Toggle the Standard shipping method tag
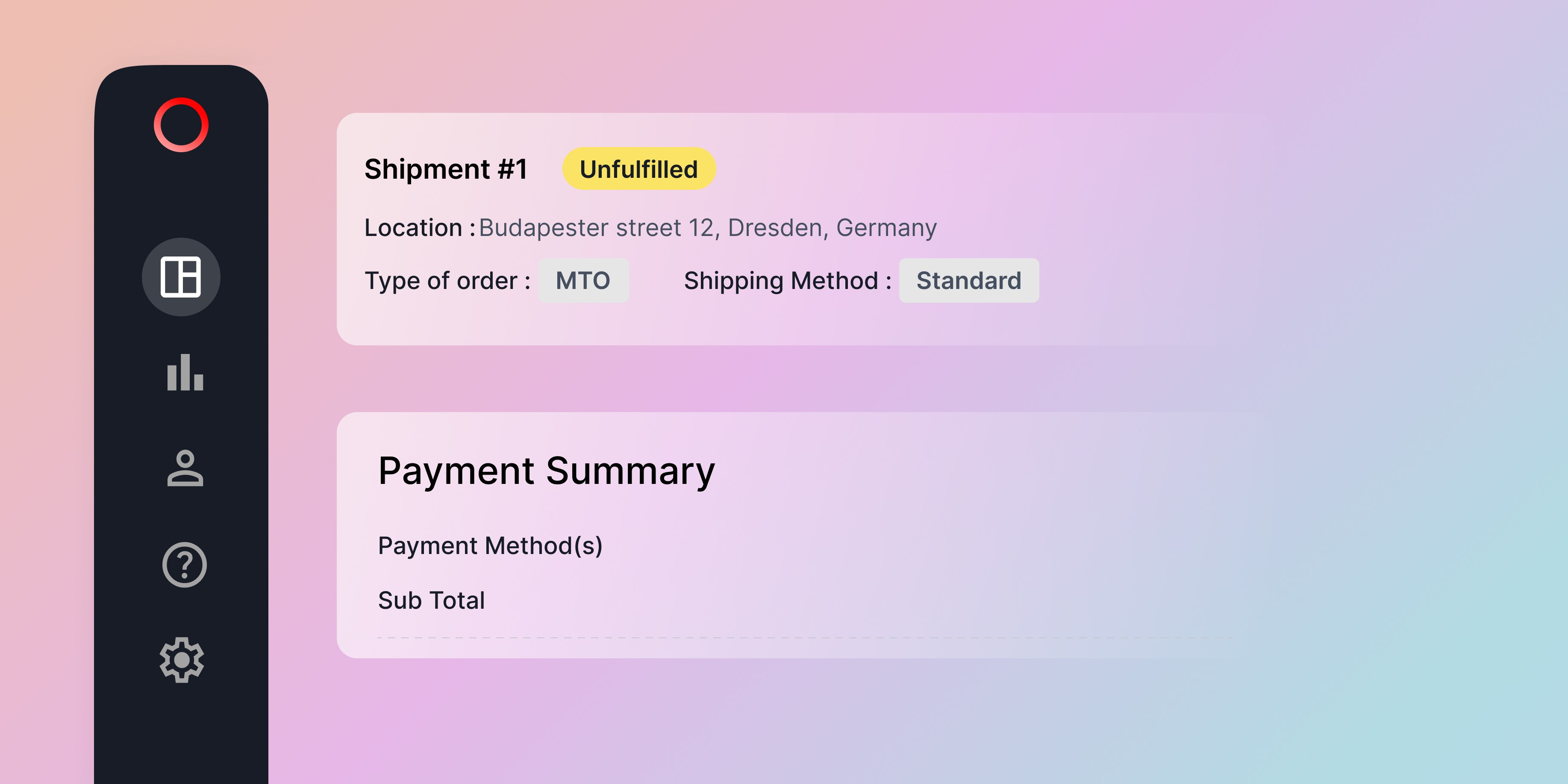1568x784 pixels. point(968,280)
